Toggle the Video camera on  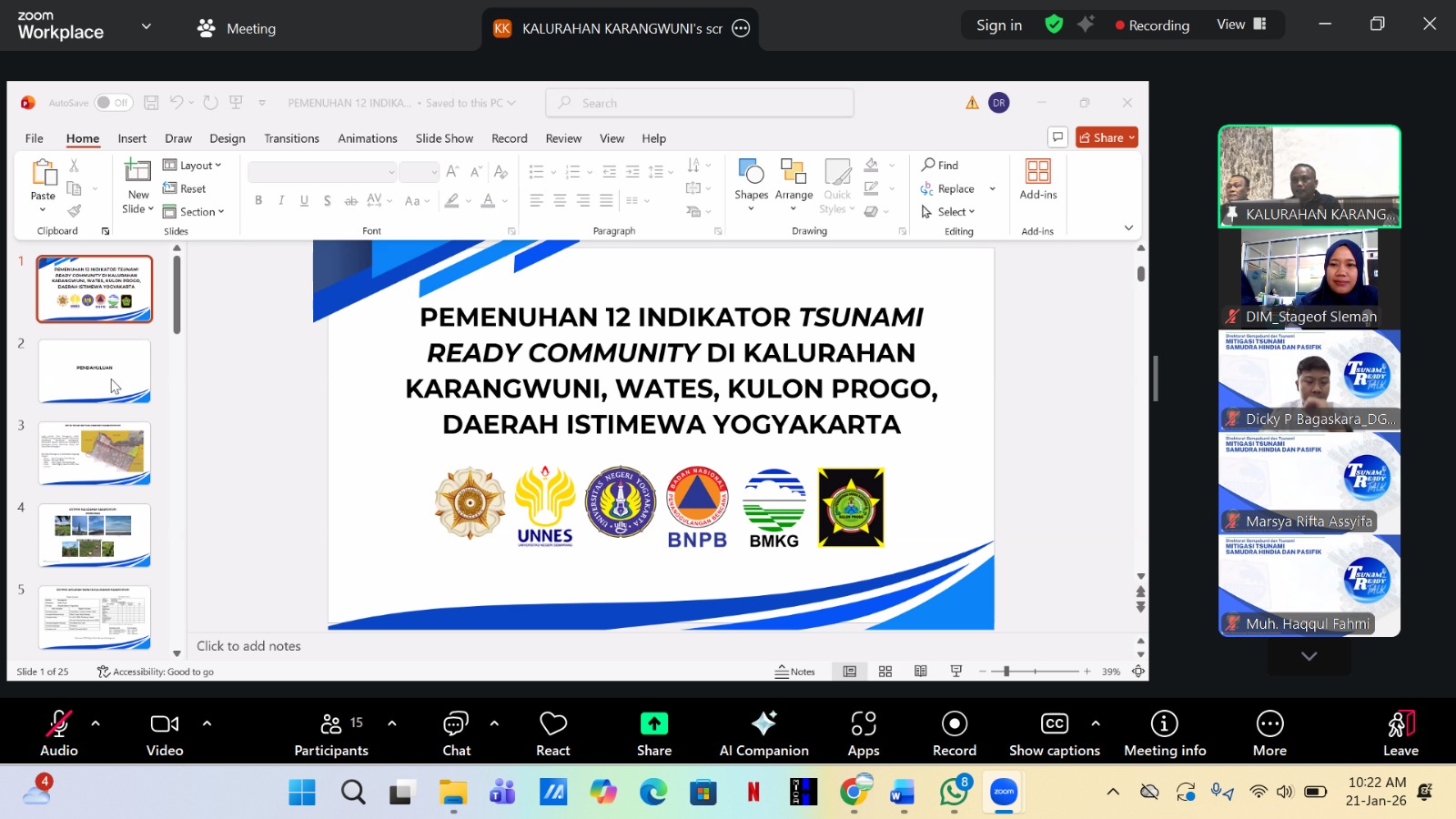point(165,724)
